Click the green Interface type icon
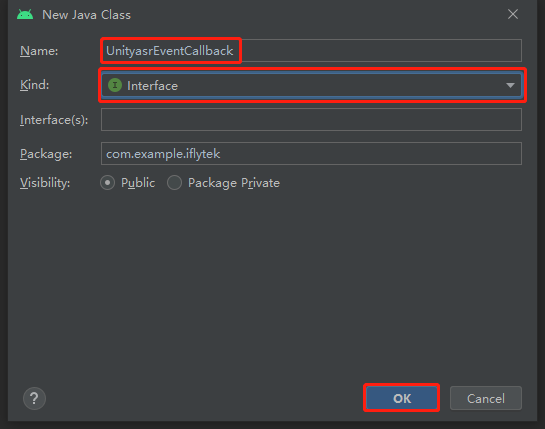Screen dimensions: 545x429 (x=115, y=85)
